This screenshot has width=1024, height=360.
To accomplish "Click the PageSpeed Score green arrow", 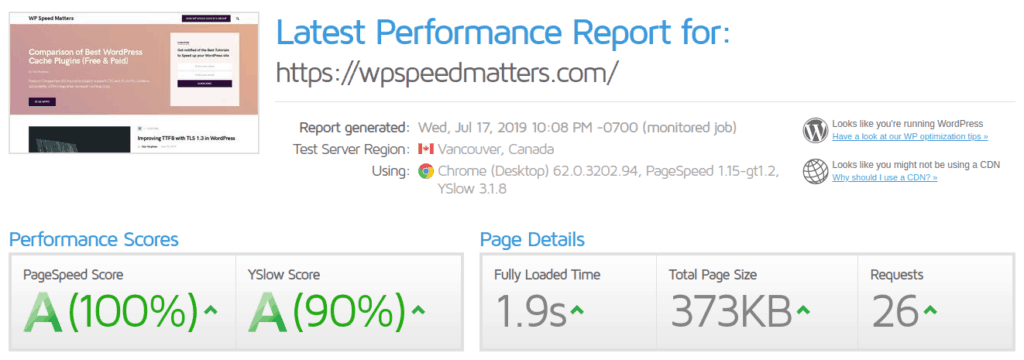I will [210, 310].
